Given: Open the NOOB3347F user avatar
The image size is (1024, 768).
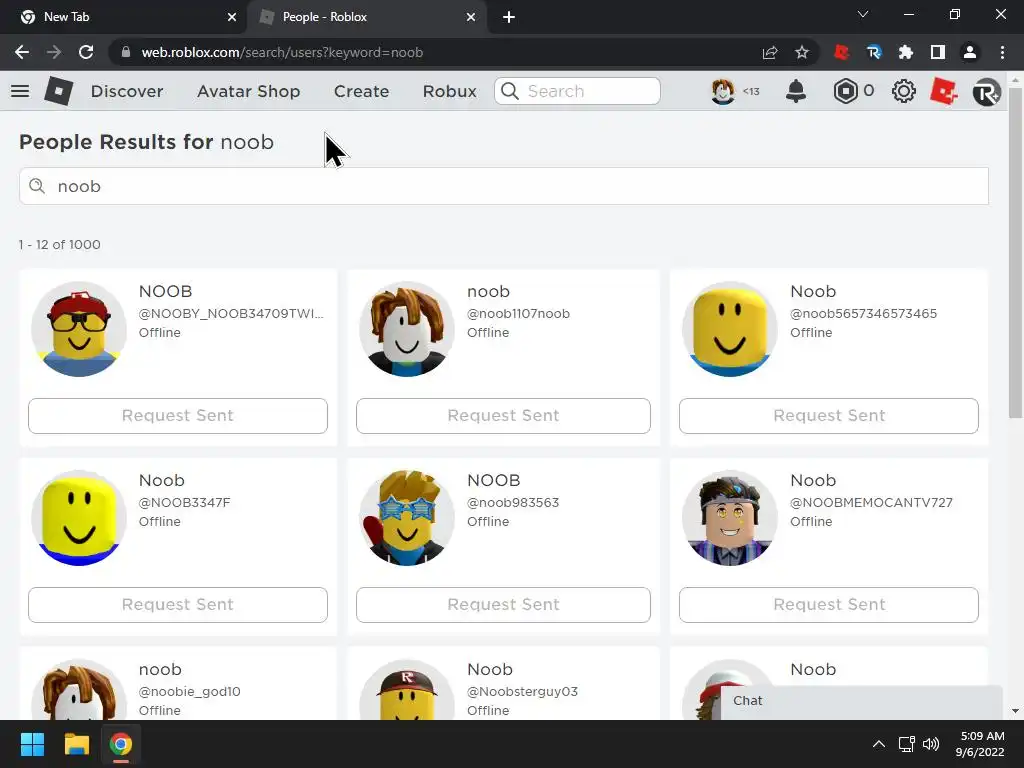Looking at the screenshot, I should click(x=79, y=518).
